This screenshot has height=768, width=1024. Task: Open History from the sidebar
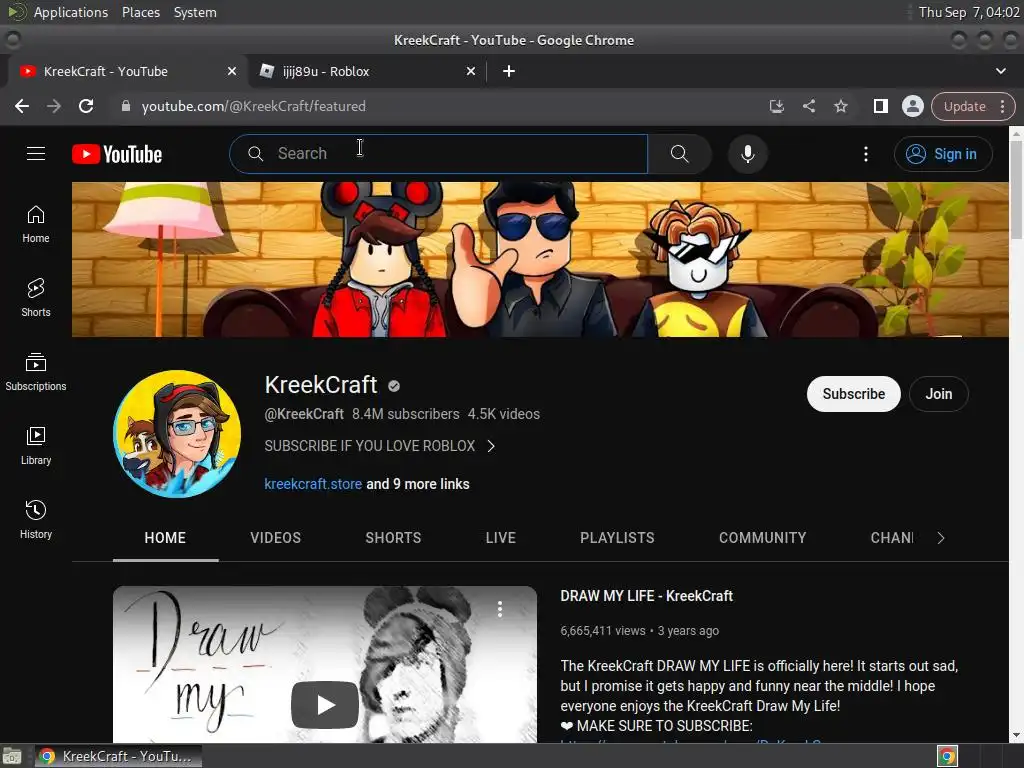tap(36, 519)
